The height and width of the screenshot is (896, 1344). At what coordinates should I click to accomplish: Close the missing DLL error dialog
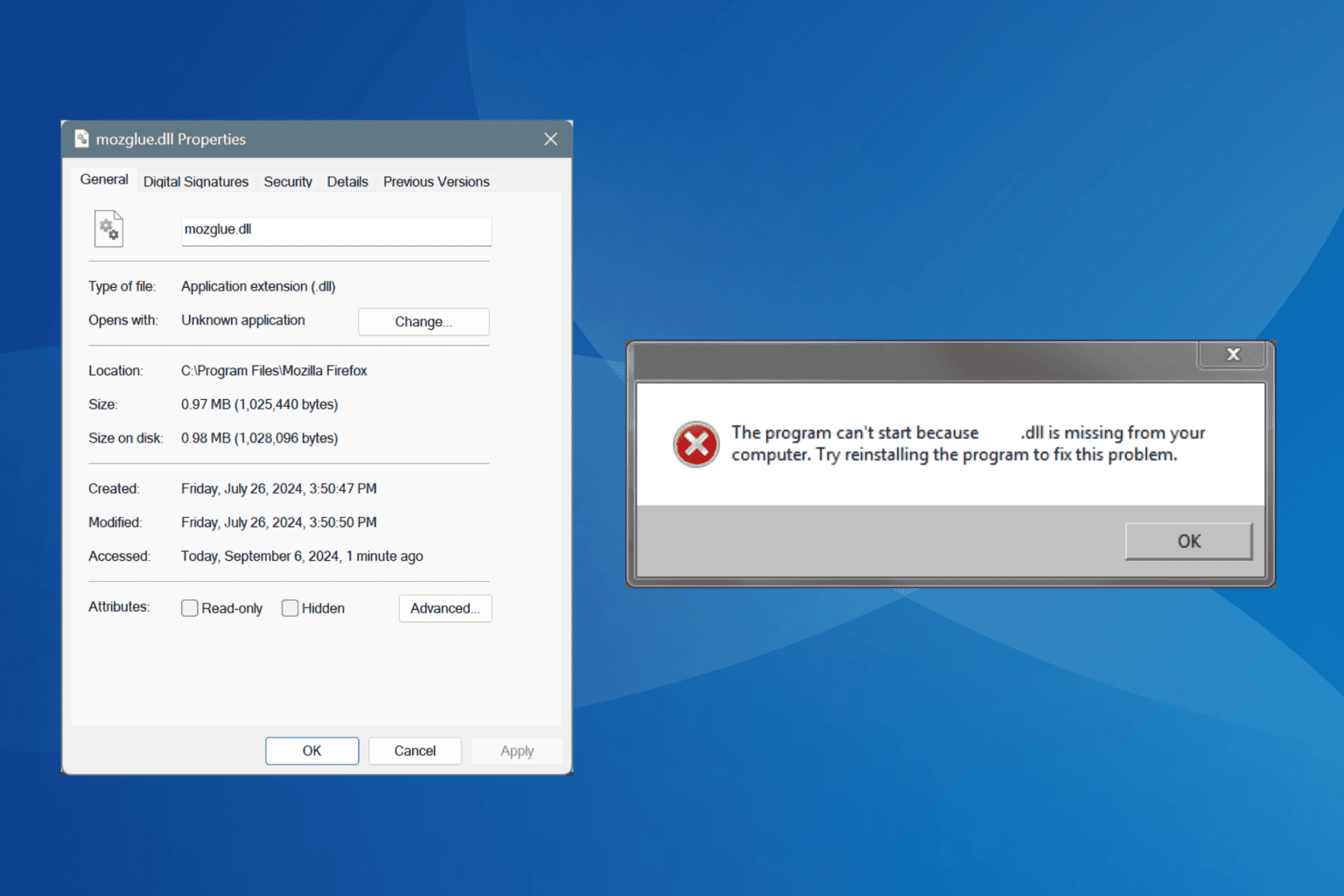click(1233, 354)
